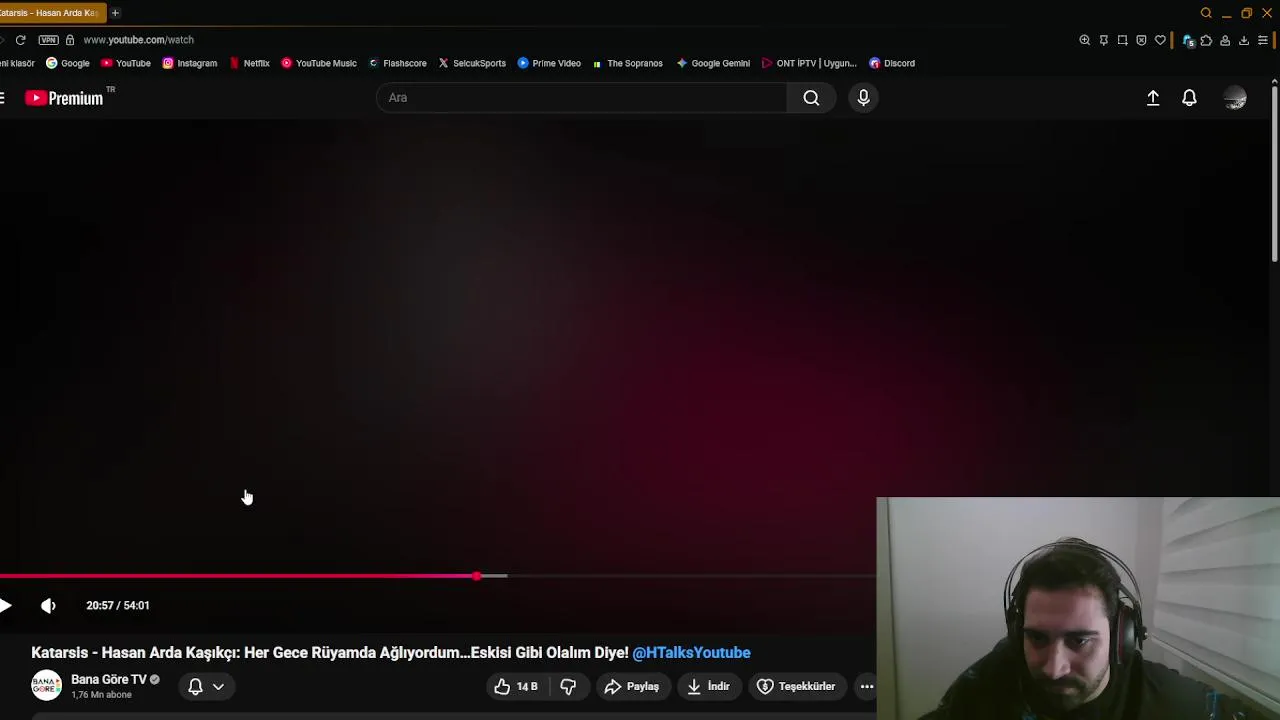Open the extensions puzzle piece icon
Screen dimensions: 1280x720
tap(1206, 40)
